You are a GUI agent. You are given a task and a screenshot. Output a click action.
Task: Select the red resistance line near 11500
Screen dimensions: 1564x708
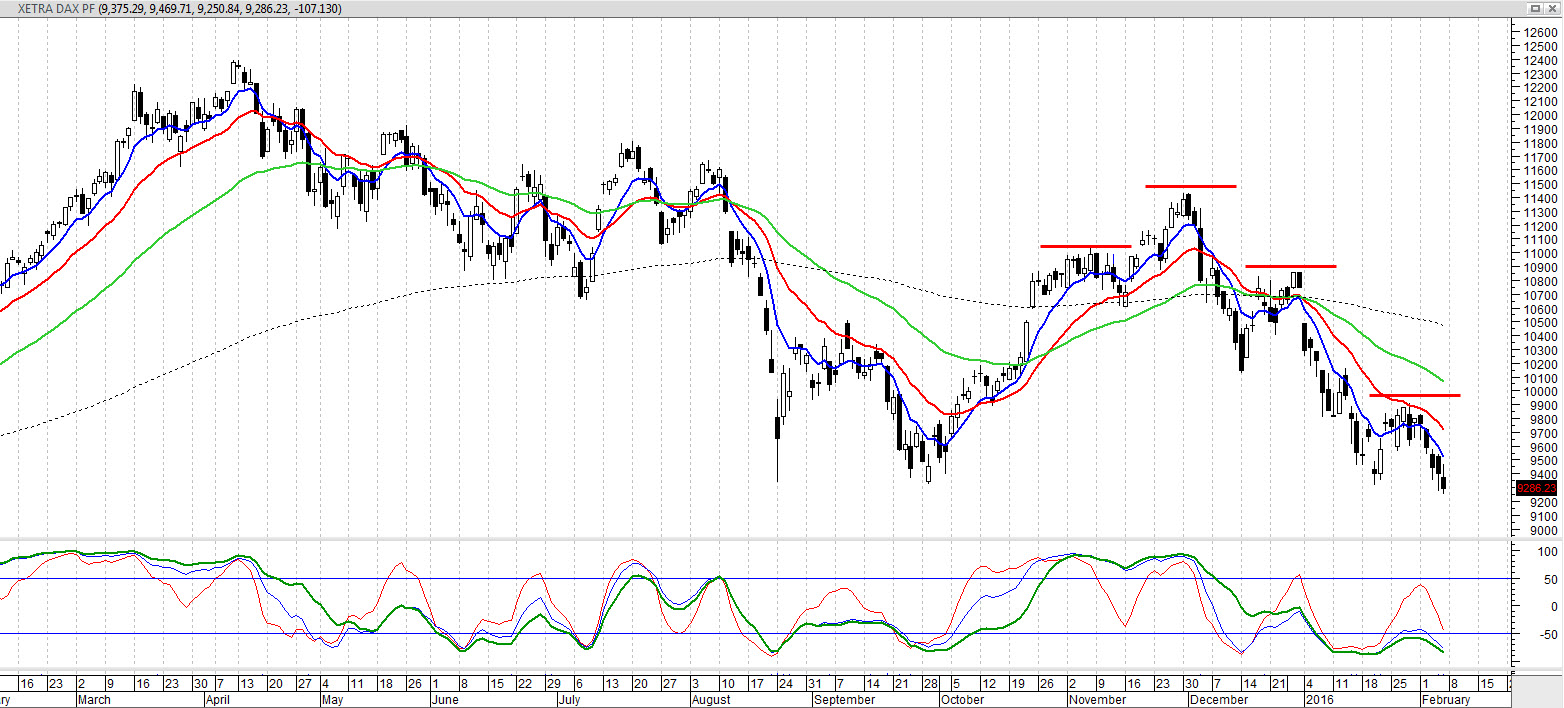[x=1191, y=186]
